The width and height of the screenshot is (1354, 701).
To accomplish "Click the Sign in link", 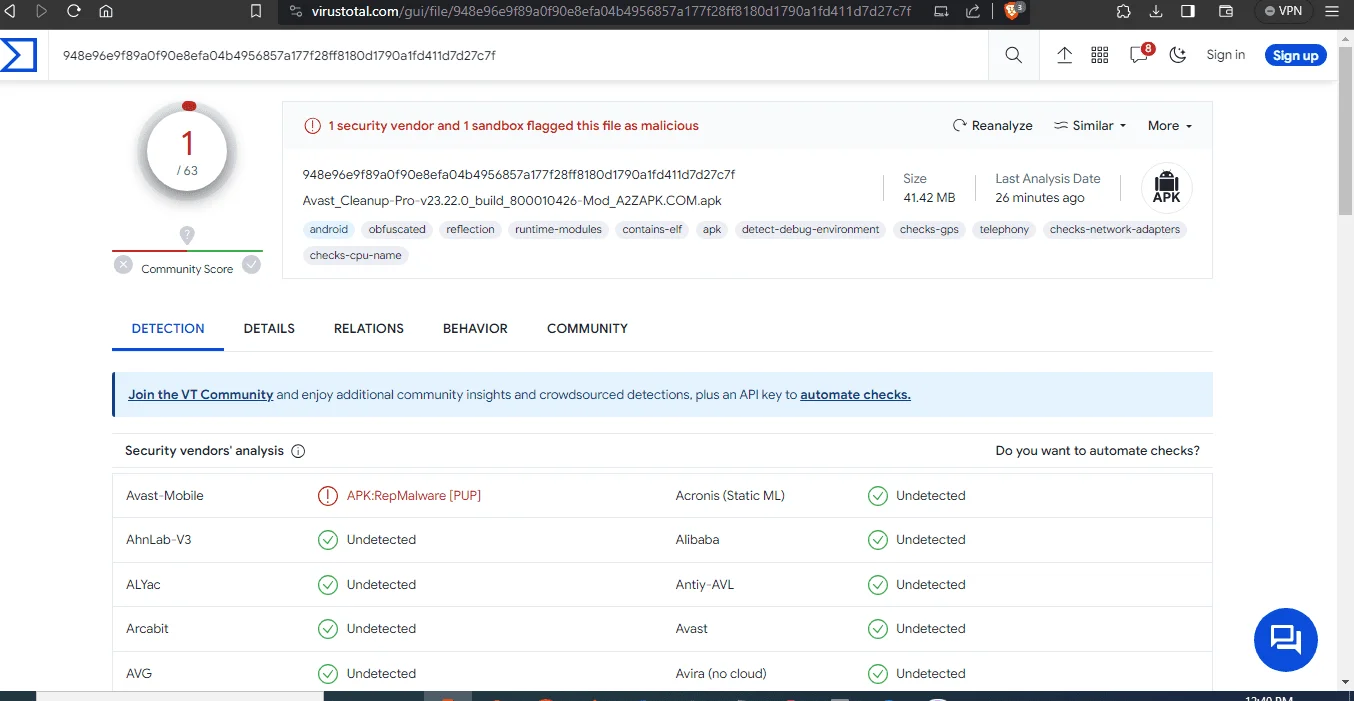I will point(1225,55).
